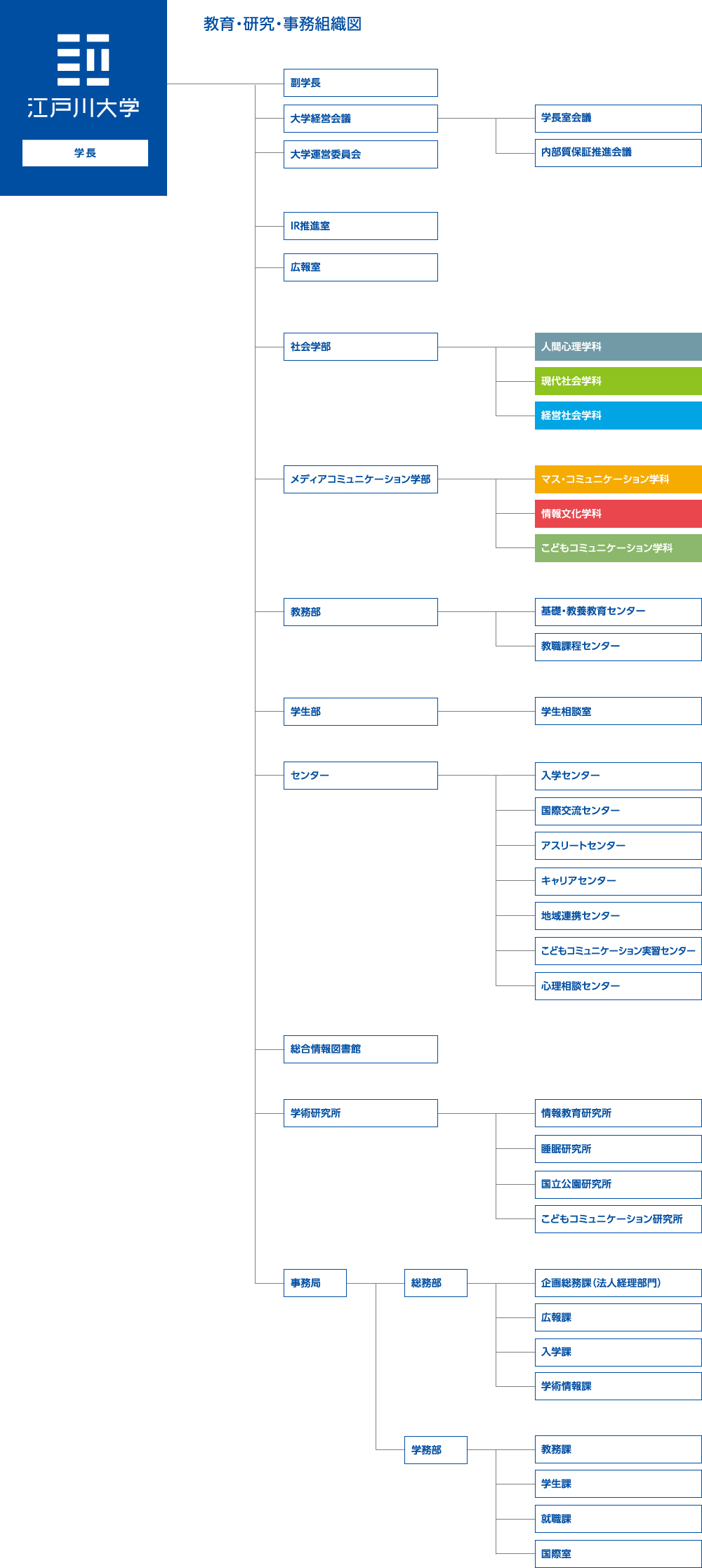
Task: Click メディアコミュニケーション学部 node
Action: pyautogui.click(x=361, y=479)
